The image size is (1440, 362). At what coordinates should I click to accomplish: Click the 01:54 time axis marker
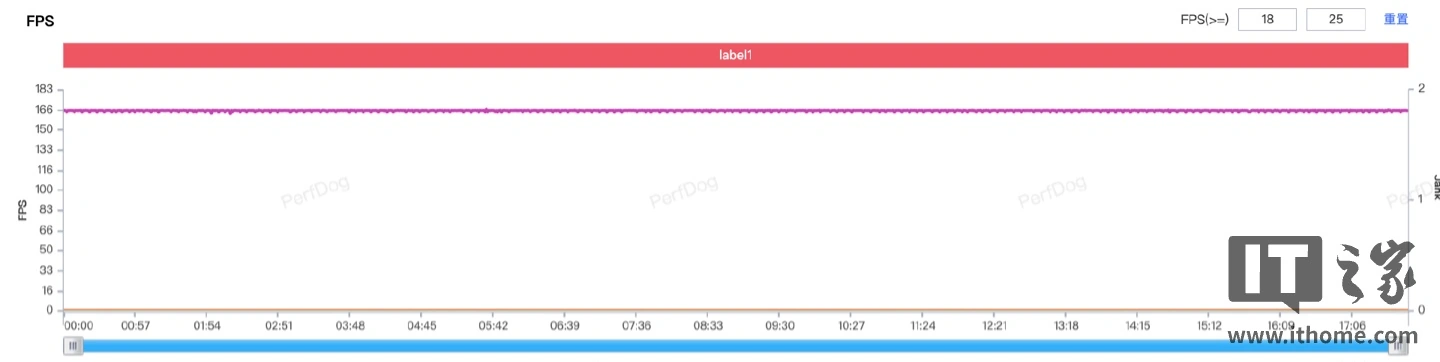point(207,326)
